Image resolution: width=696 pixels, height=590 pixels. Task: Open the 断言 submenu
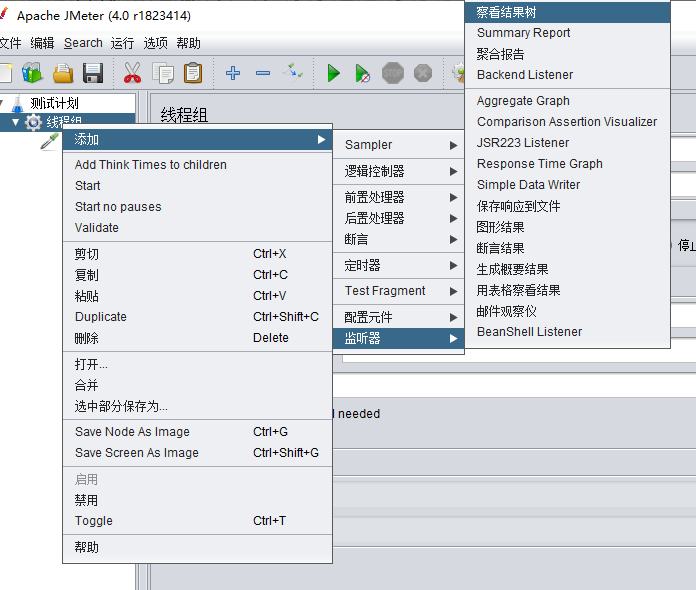click(399, 239)
